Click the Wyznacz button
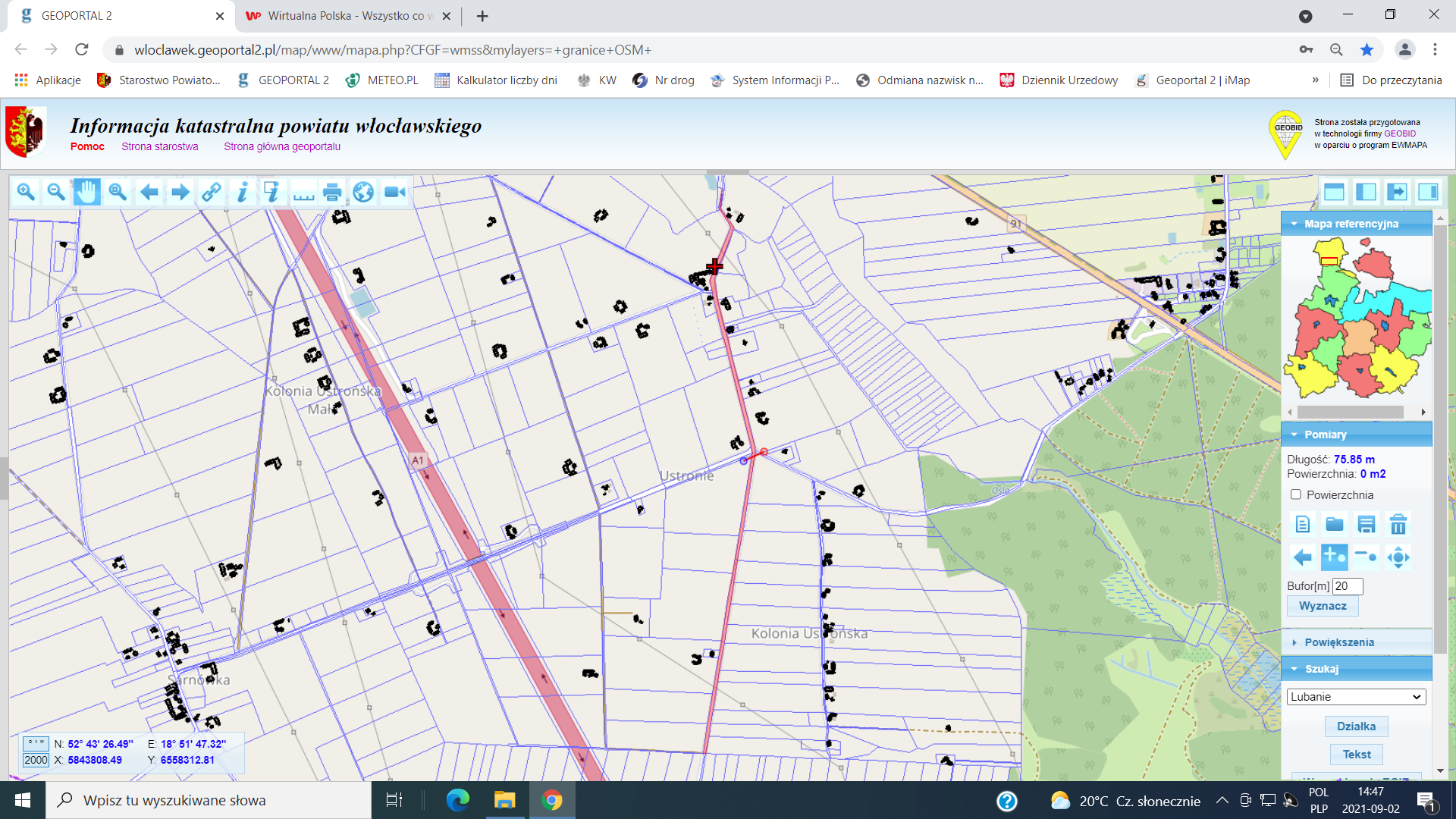Viewport: 1456px width, 819px height. [x=1323, y=606]
